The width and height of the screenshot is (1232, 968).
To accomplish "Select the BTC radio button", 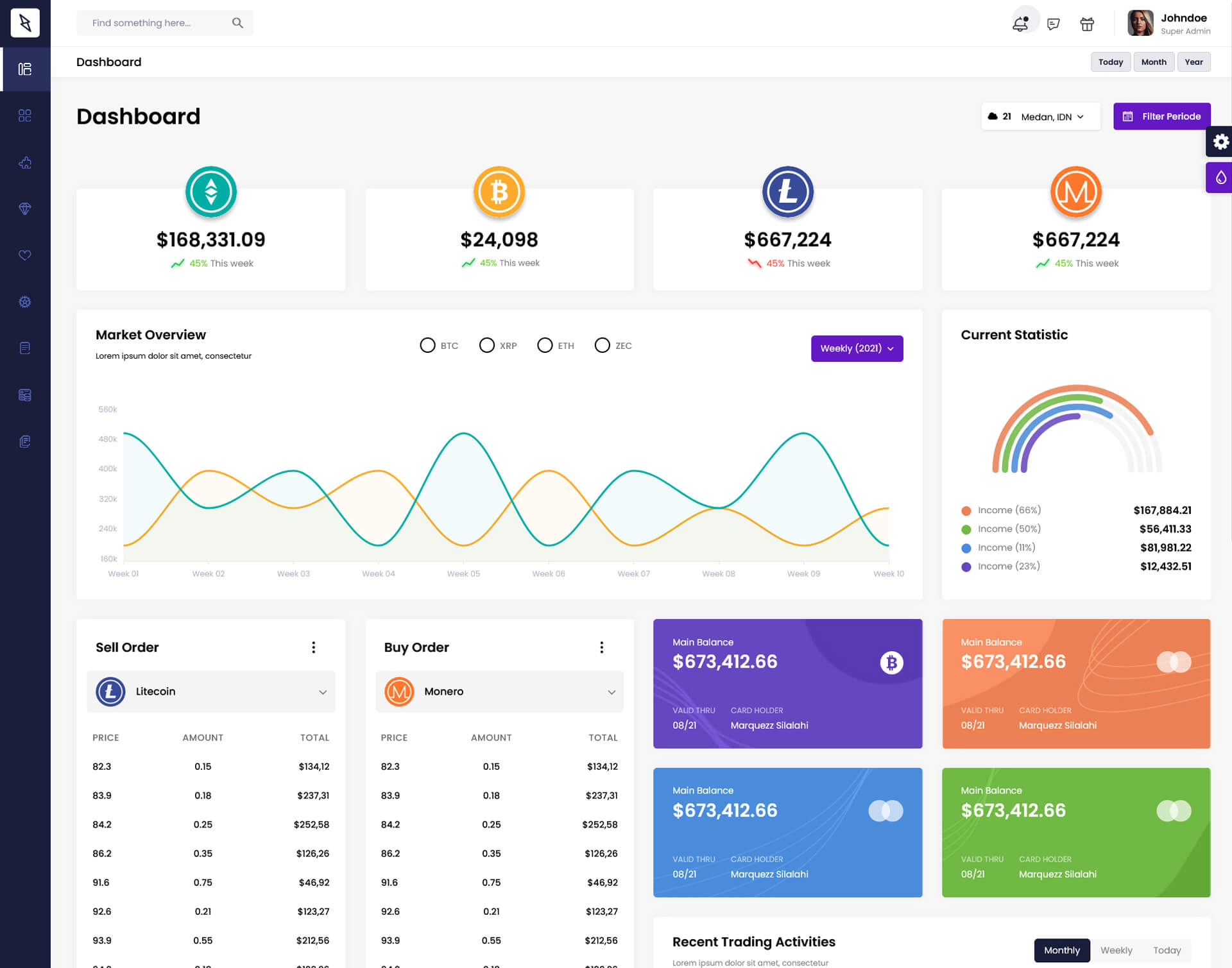I will click(x=427, y=345).
